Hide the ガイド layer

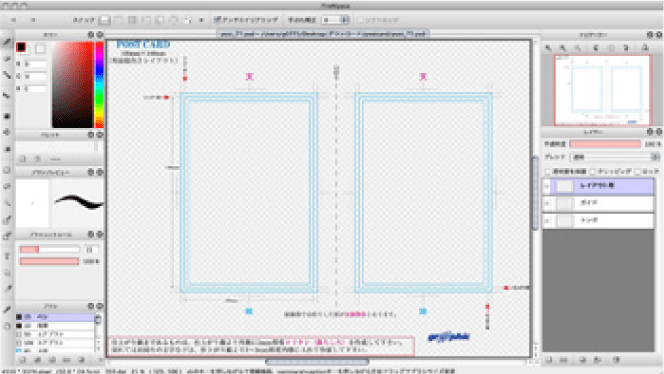pos(547,203)
